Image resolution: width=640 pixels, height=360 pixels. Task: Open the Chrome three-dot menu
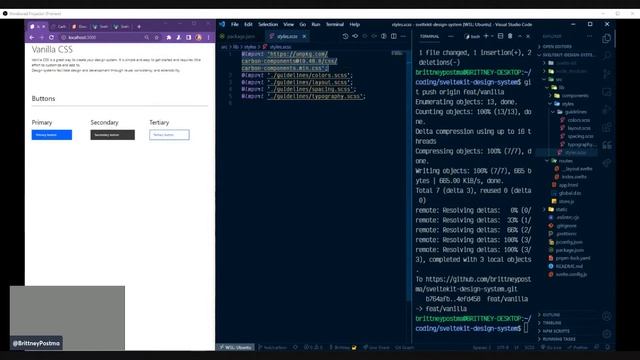(209, 38)
